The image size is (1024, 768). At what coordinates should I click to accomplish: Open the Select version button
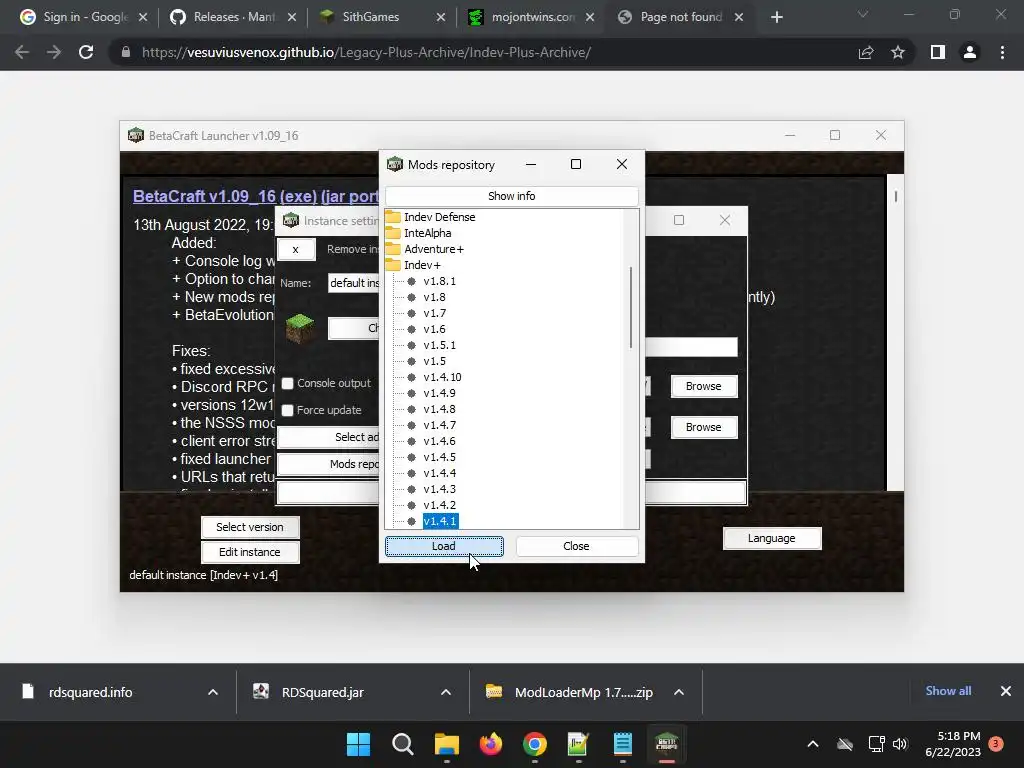click(250, 527)
